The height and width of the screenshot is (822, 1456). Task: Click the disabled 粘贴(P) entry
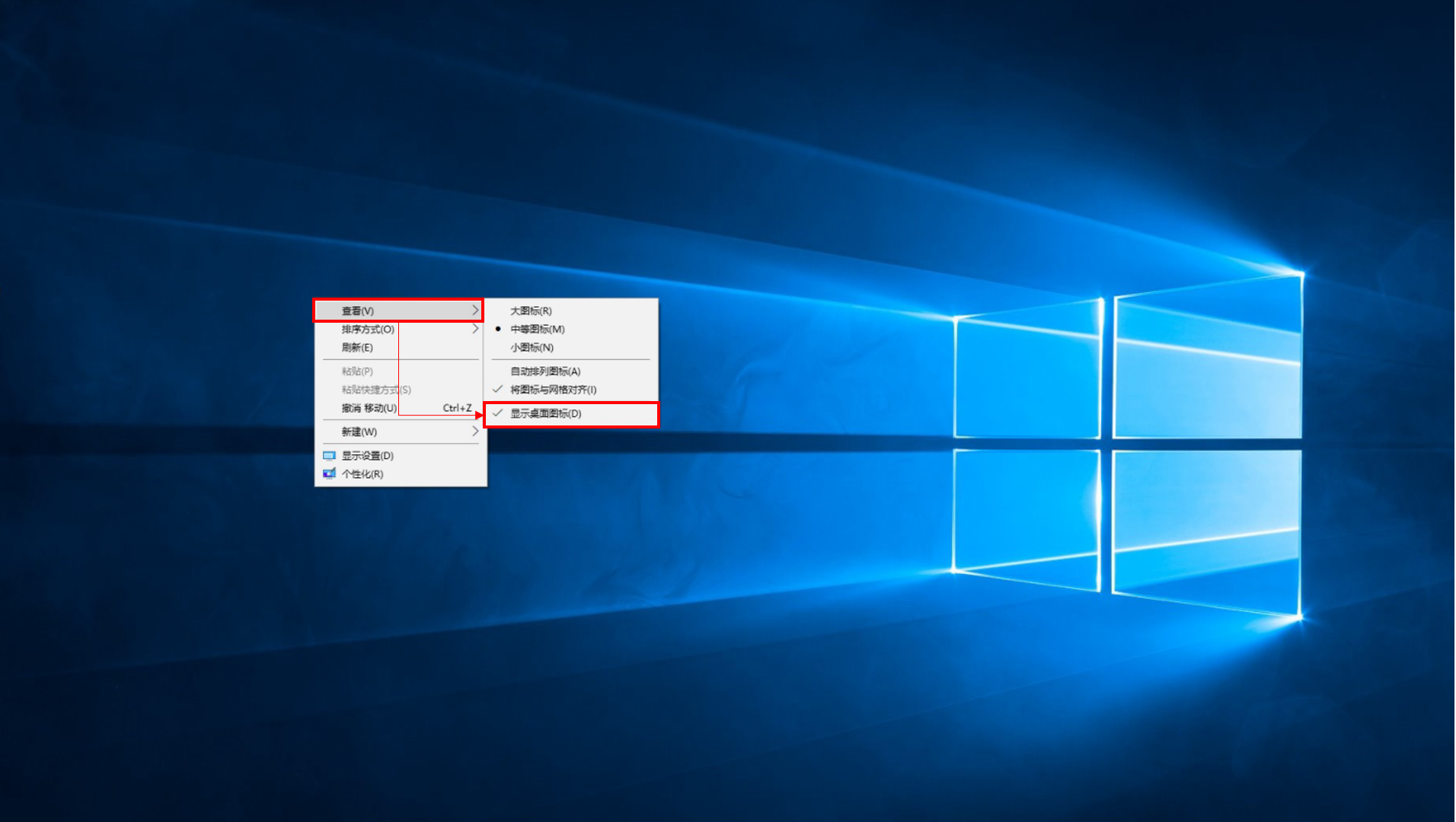pyautogui.click(x=399, y=371)
